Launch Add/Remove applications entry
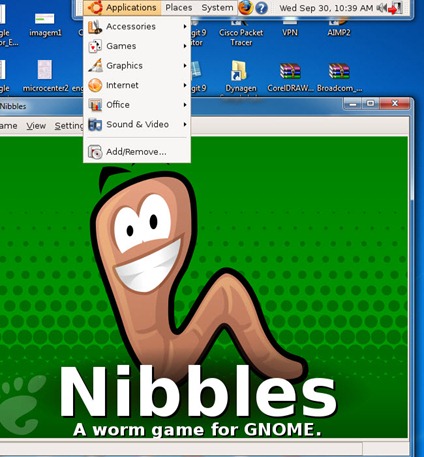Viewport: 424px width, 457px height. pyautogui.click(x=137, y=152)
